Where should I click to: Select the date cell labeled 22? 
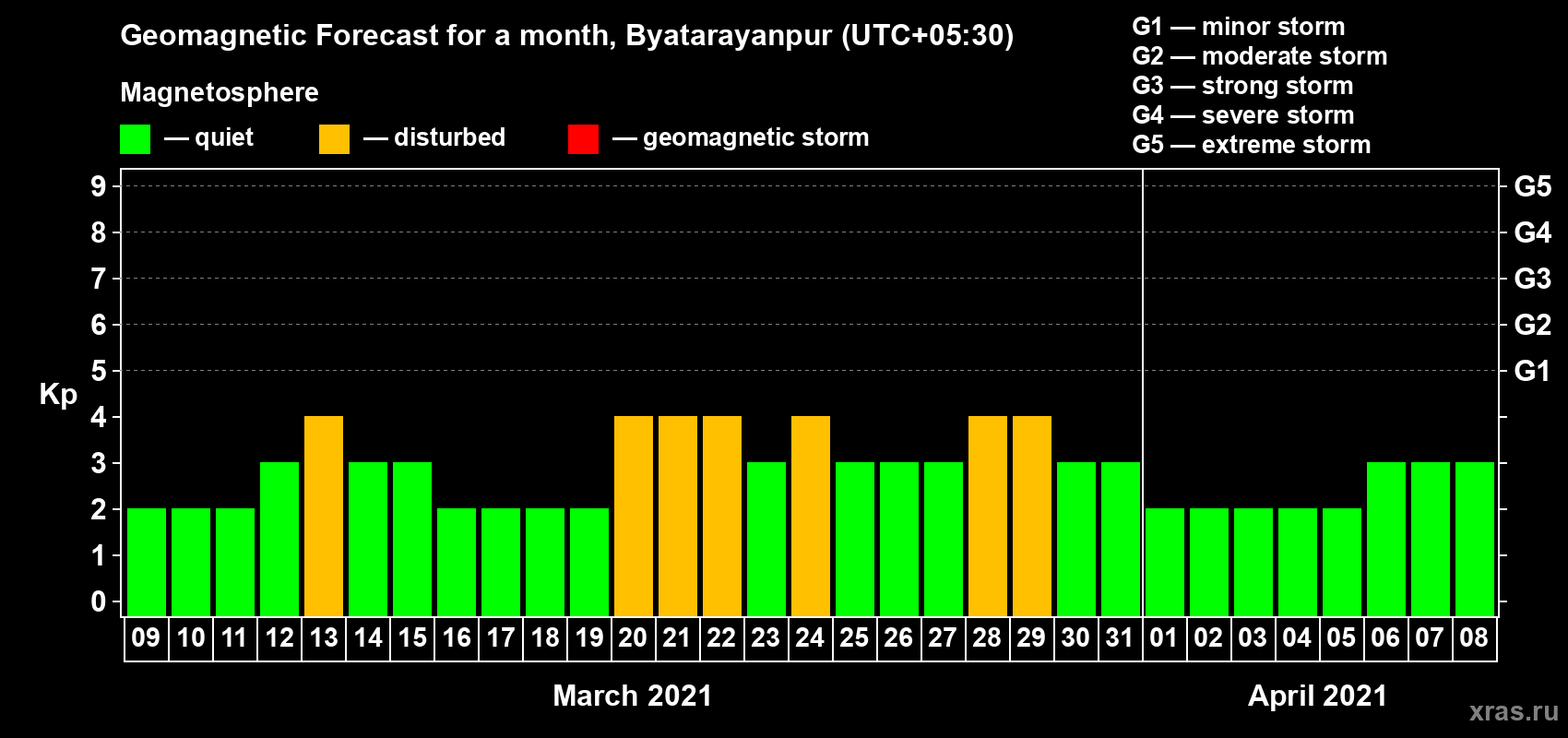(x=722, y=638)
